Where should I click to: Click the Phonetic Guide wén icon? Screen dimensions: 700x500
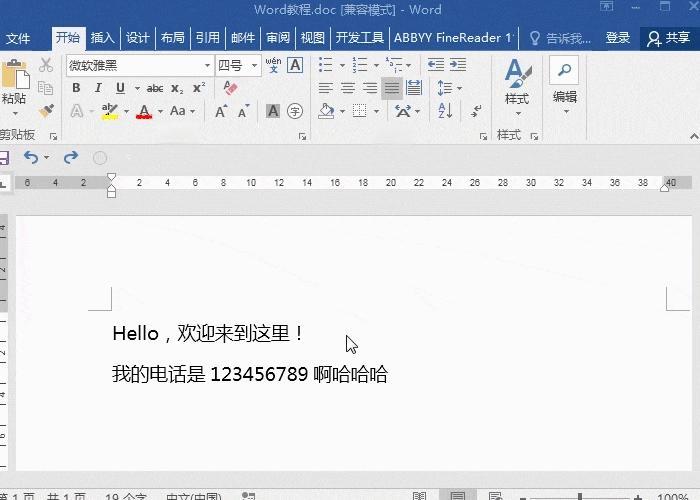coord(273,65)
